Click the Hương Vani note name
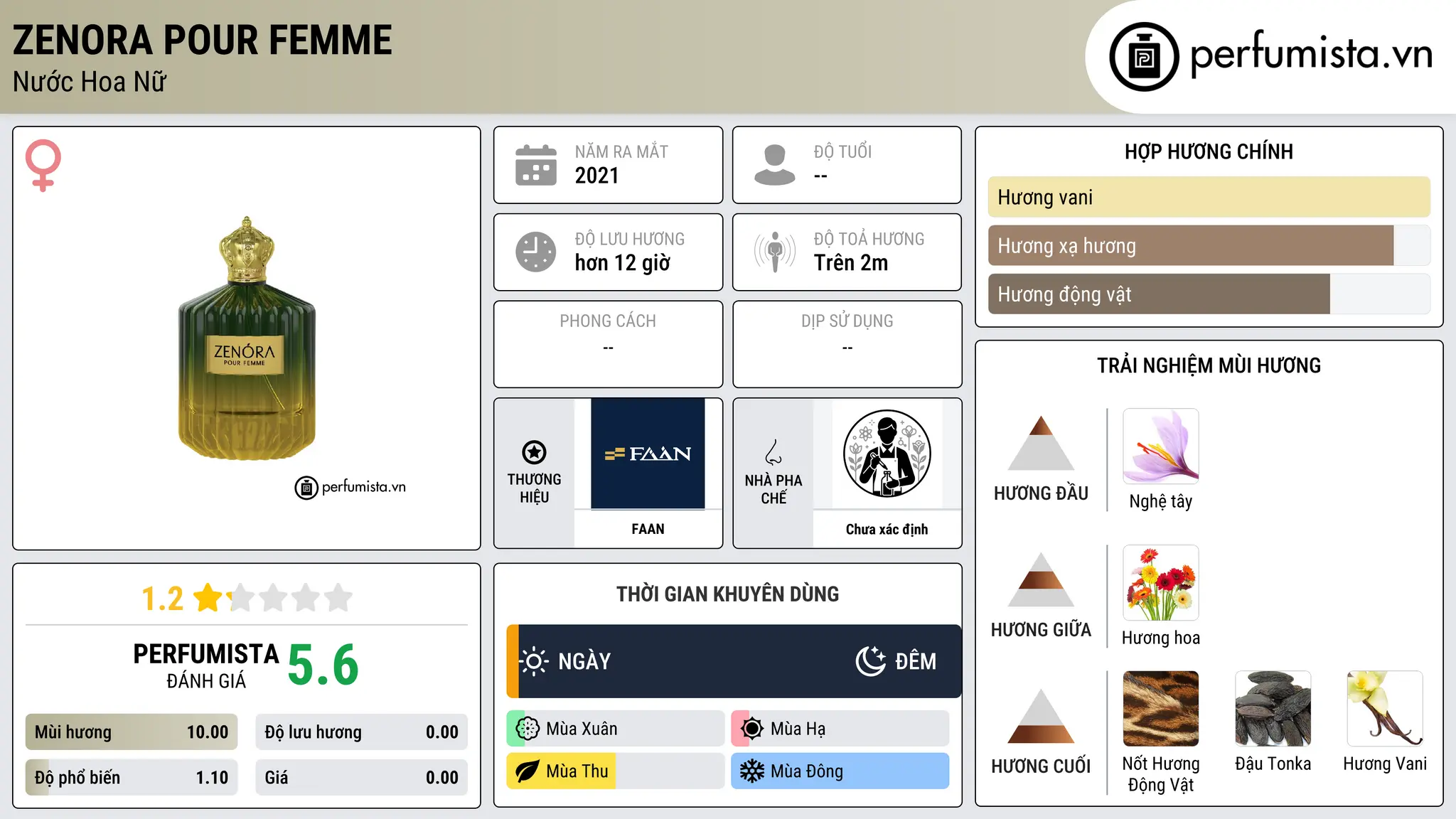The width and height of the screenshot is (1456, 819). click(1385, 764)
